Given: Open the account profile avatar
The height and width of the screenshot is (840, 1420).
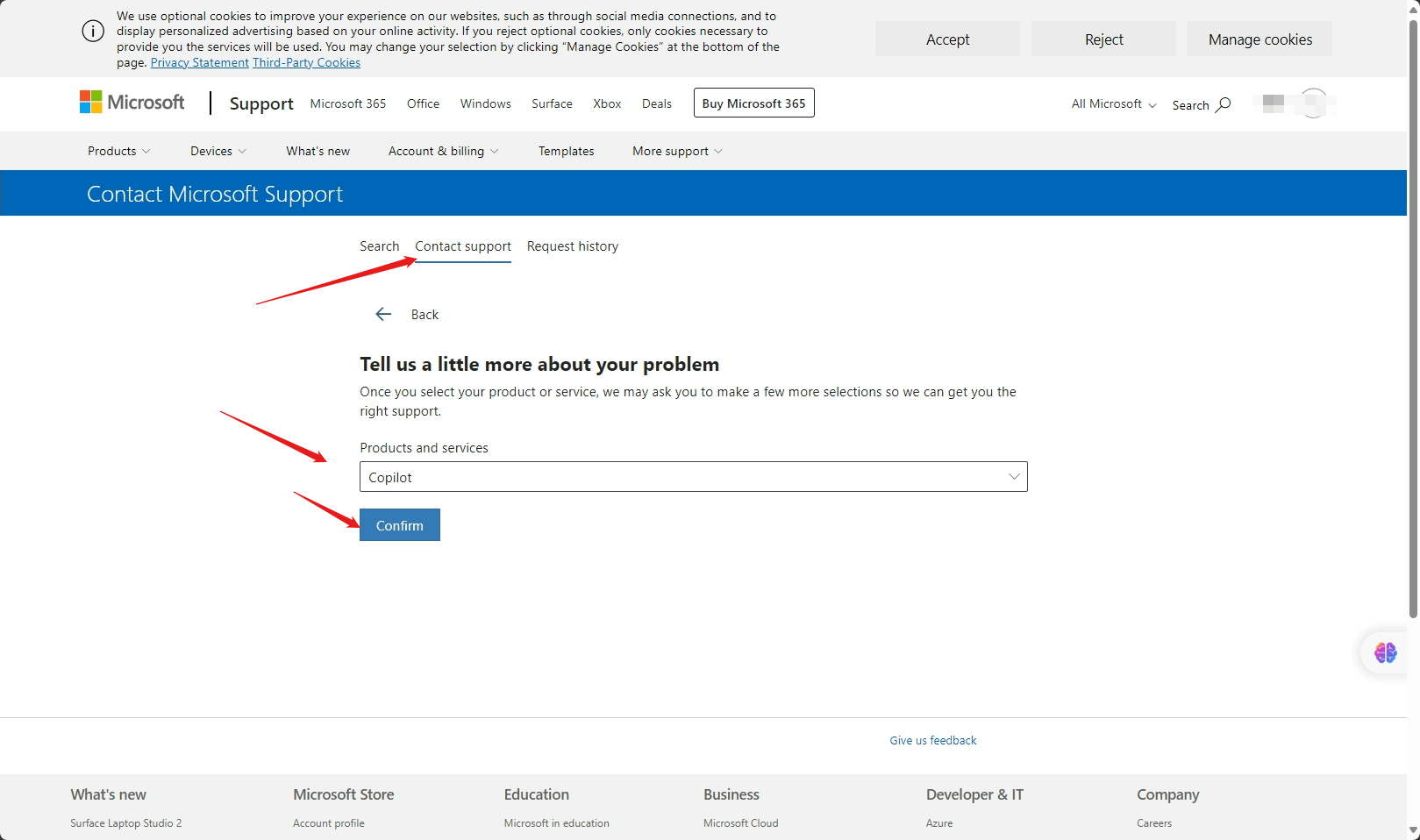Looking at the screenshot, I should [x=1313, y=103].
